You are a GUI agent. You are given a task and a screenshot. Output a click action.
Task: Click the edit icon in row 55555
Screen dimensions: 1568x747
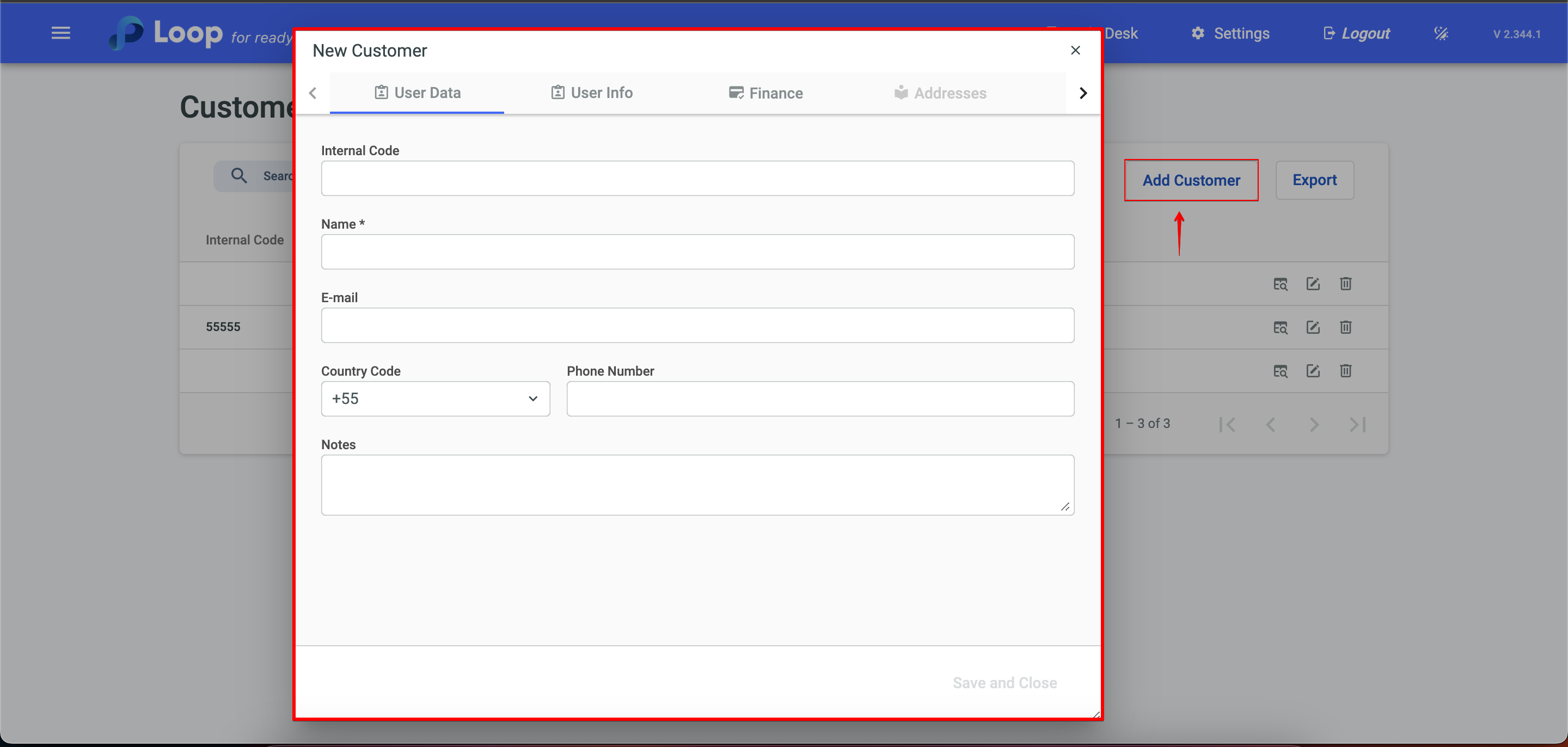[1313, 328]
